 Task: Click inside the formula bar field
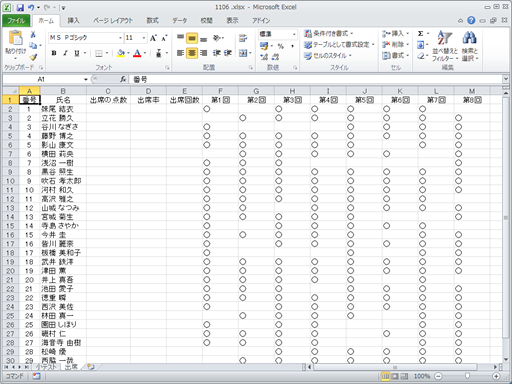coord(317,79)
